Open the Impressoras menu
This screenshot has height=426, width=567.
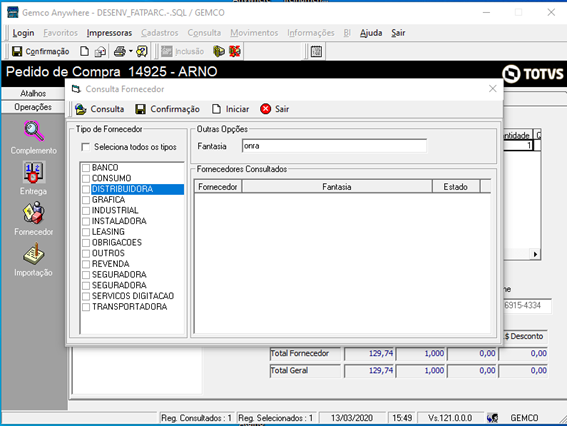point(109,33)
